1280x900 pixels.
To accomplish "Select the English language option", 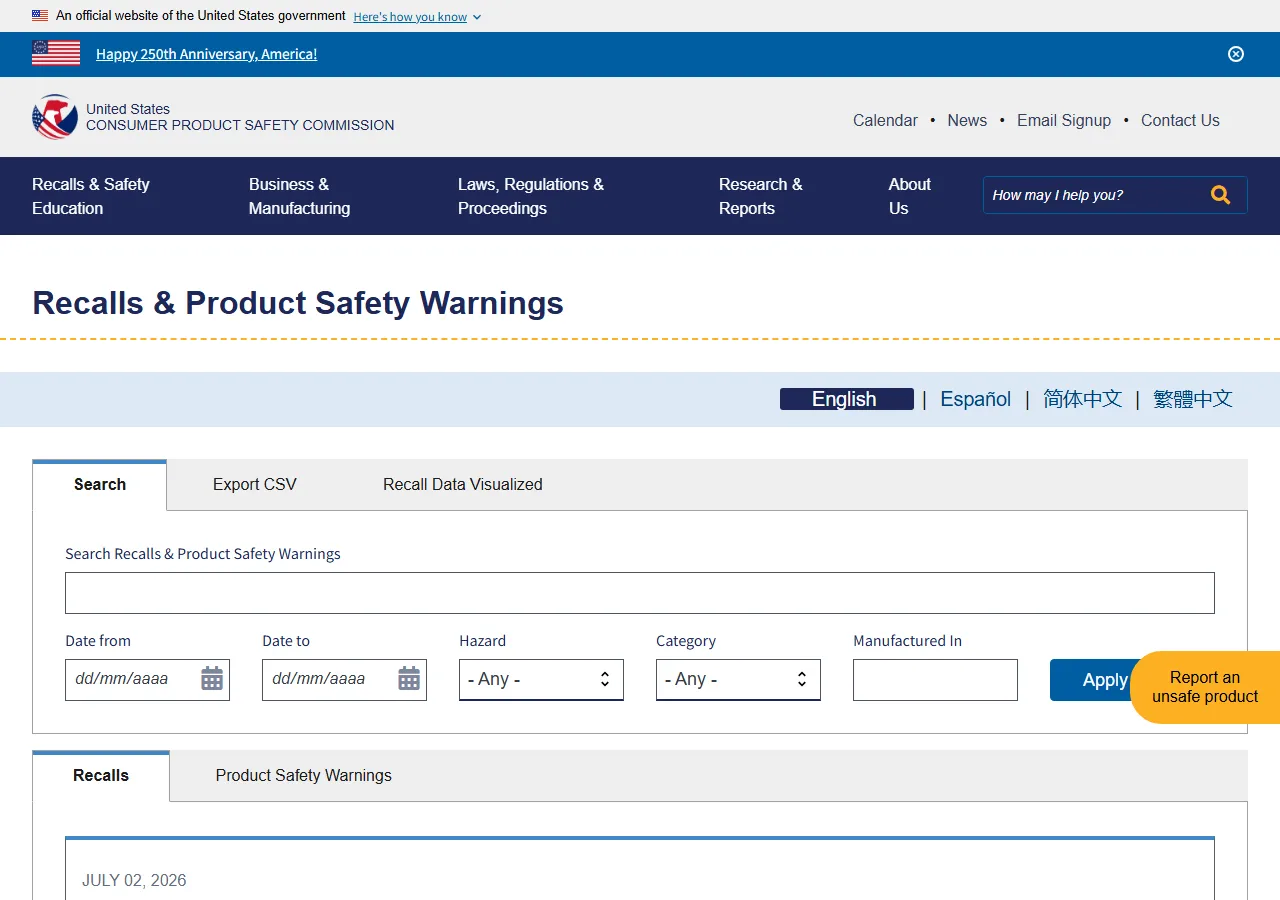I will [x=846, y=399].
